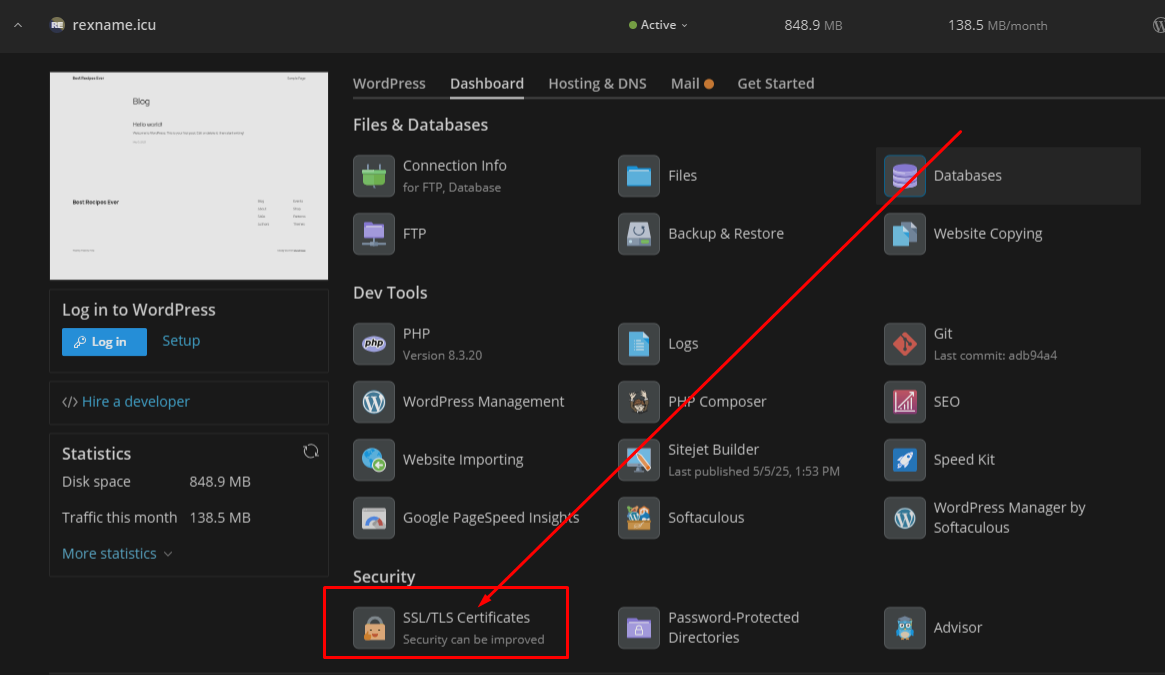Click the WordPress Manager by Softaculous icon

pos(904,518)
